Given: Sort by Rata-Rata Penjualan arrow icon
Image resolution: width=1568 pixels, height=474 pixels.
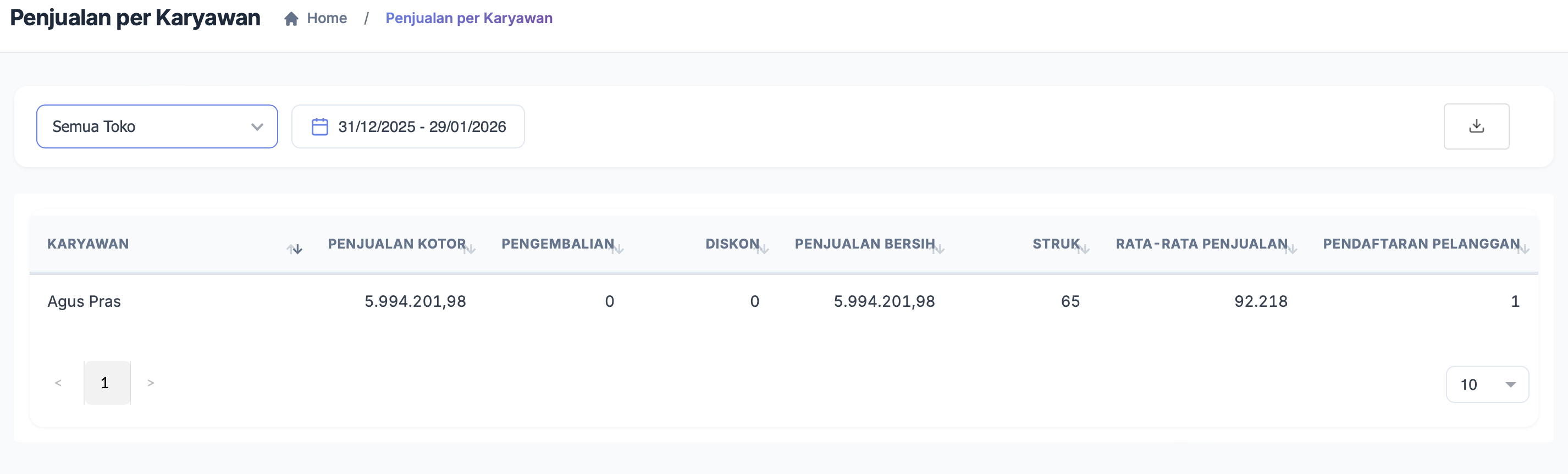Looking at the screenshot, I should [x=1291, y=249].
